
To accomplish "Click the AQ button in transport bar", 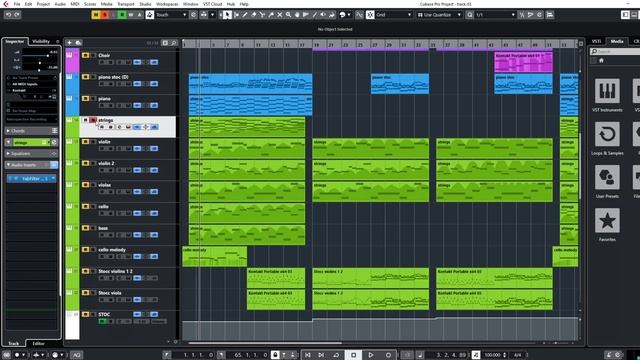I will [x=76, y=355].
